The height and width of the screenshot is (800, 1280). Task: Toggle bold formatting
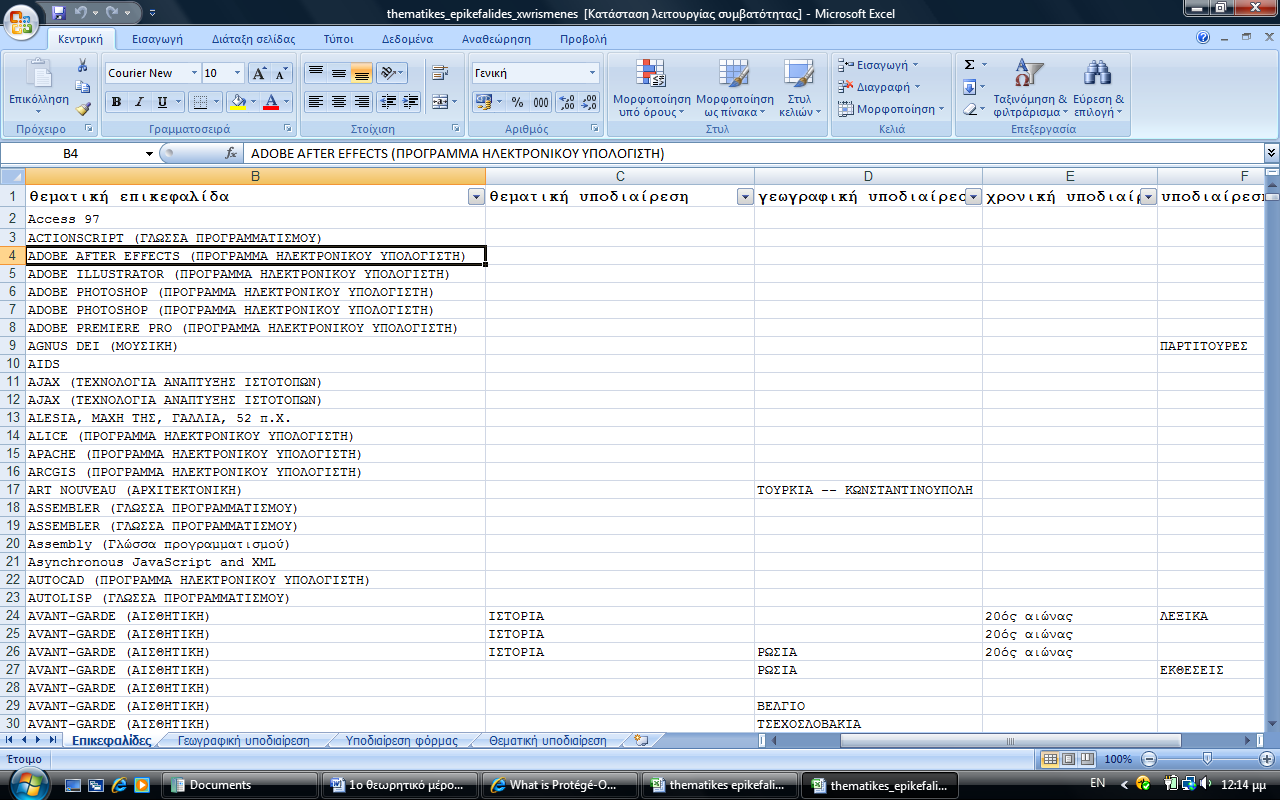coord(116,102)
